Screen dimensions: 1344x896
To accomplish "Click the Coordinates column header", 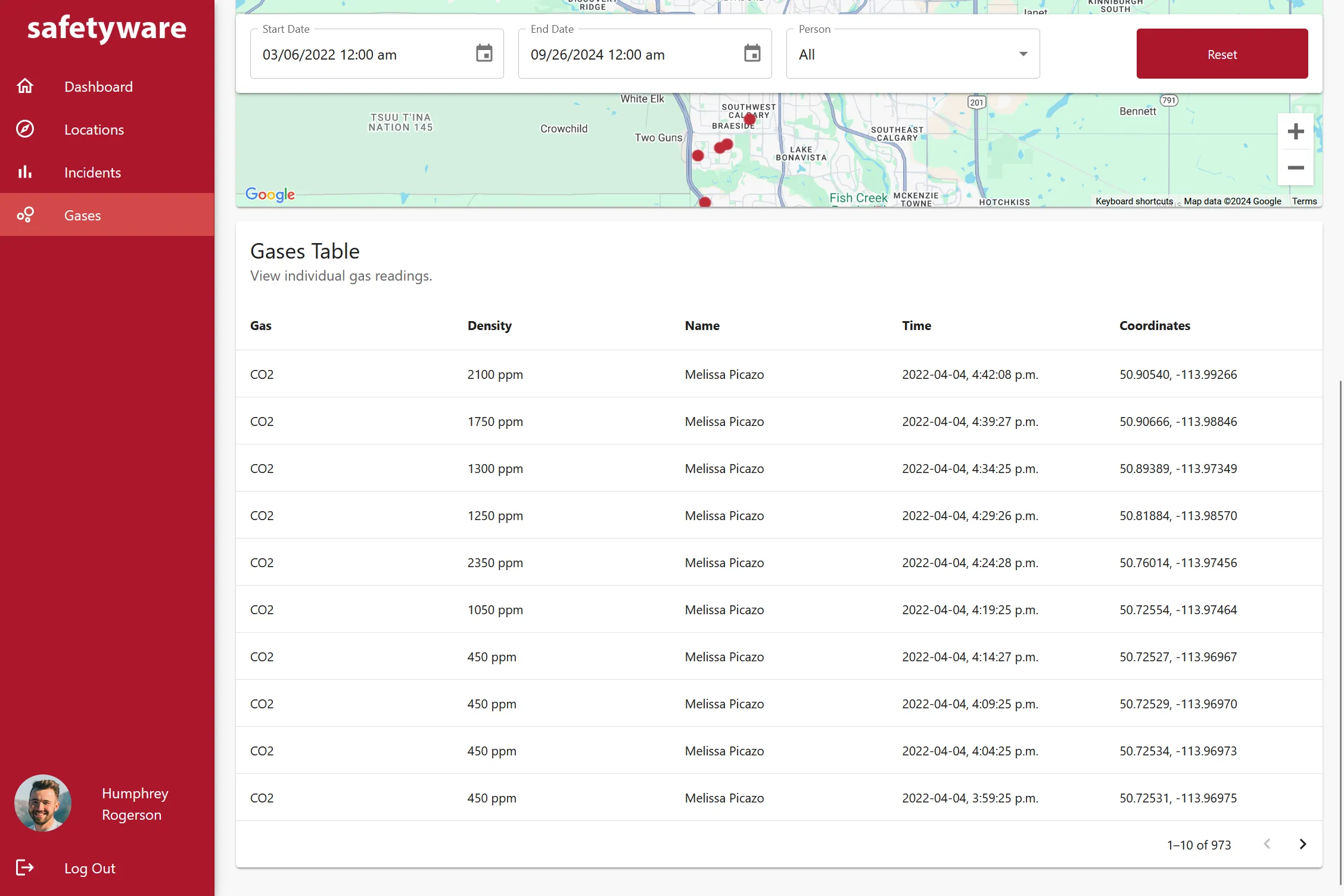I will [x=1155, y=326].
